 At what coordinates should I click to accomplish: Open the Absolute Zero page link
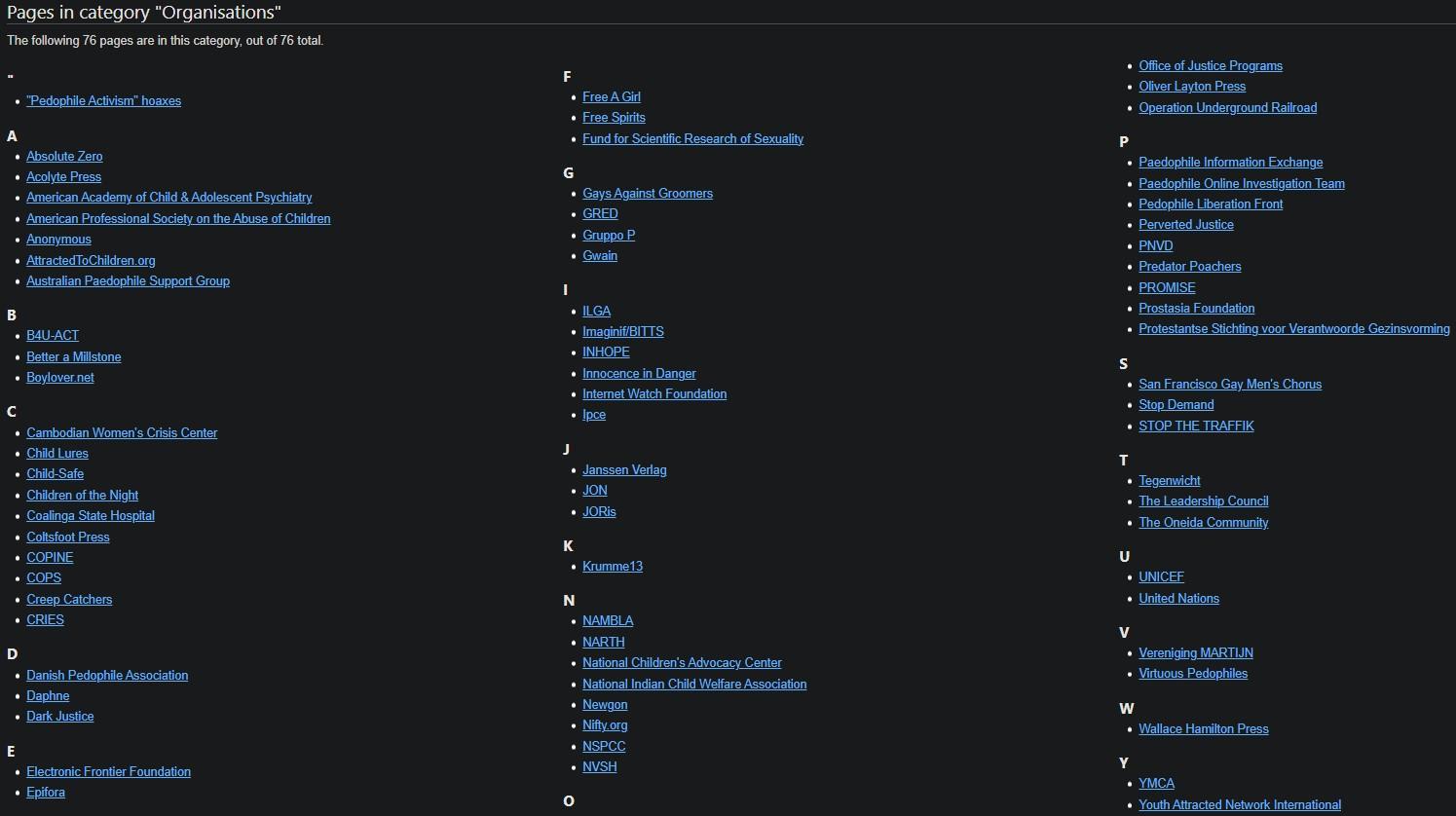(x=64, y=156)
